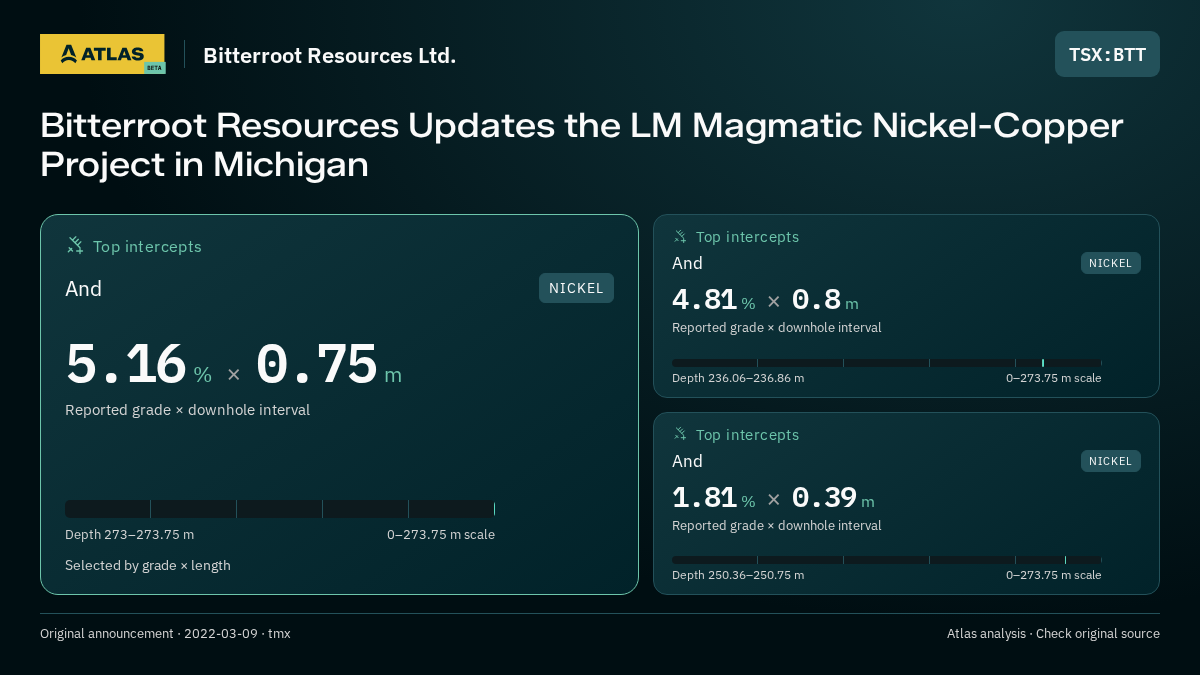Select the 0.39 m interval value
1200x675 pixels.
(833, 498)
